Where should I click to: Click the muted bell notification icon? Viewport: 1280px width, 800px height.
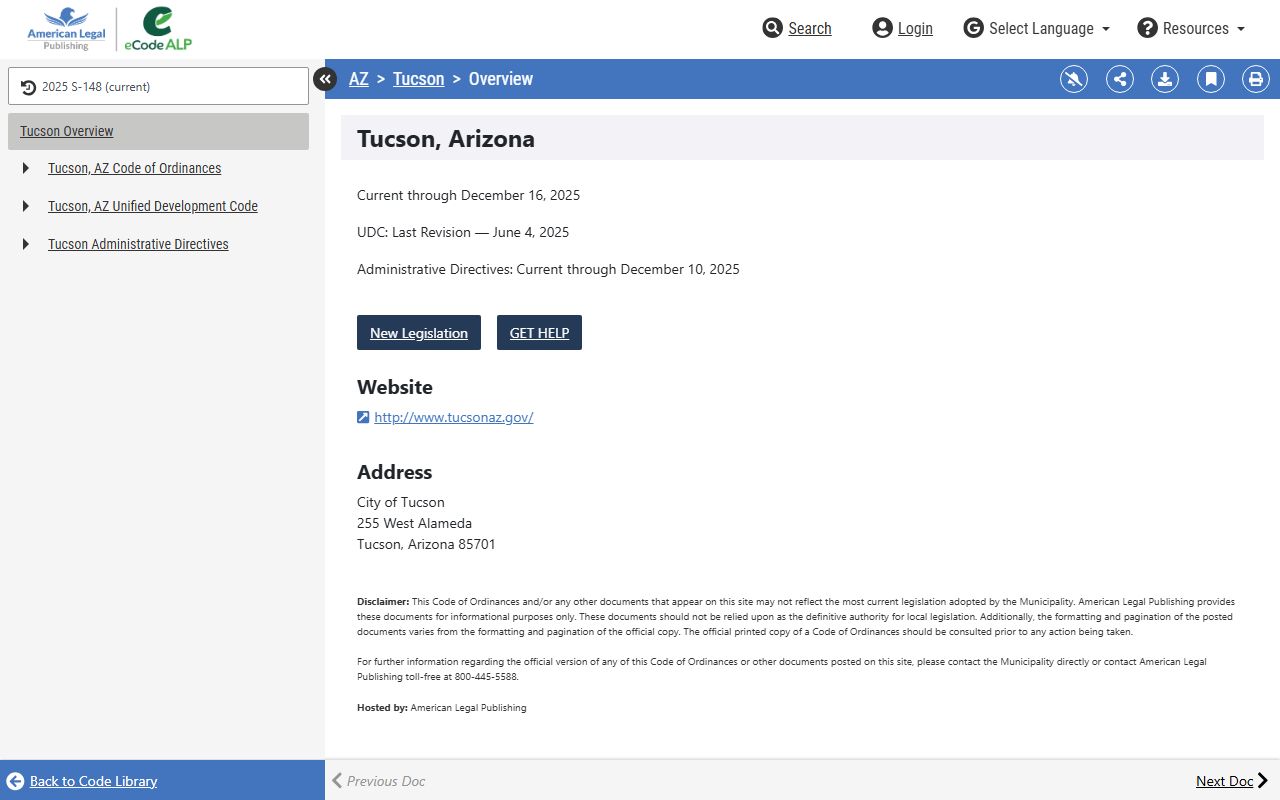[x=1074, y=79]
